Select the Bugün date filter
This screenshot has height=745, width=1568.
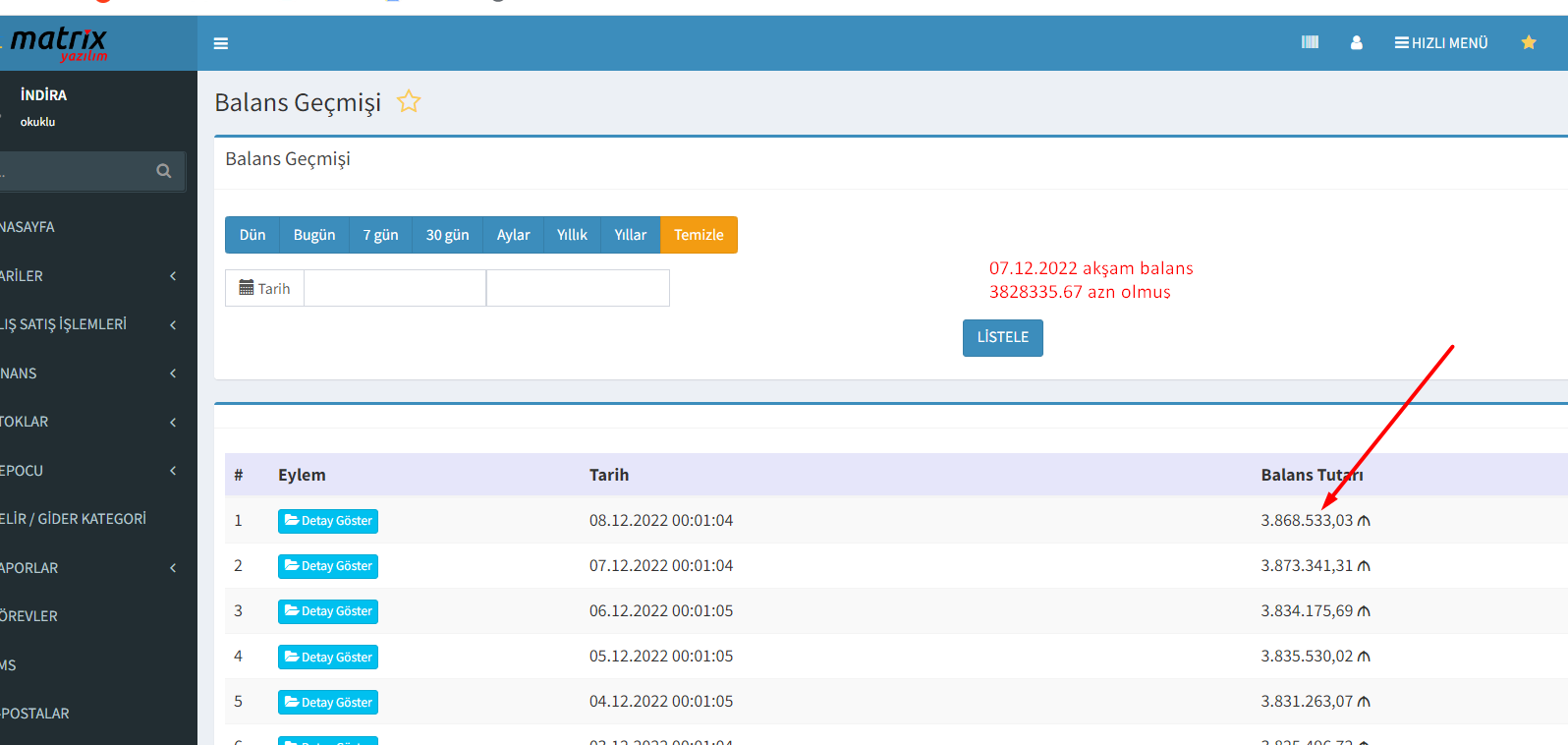[x=314, y=235]
